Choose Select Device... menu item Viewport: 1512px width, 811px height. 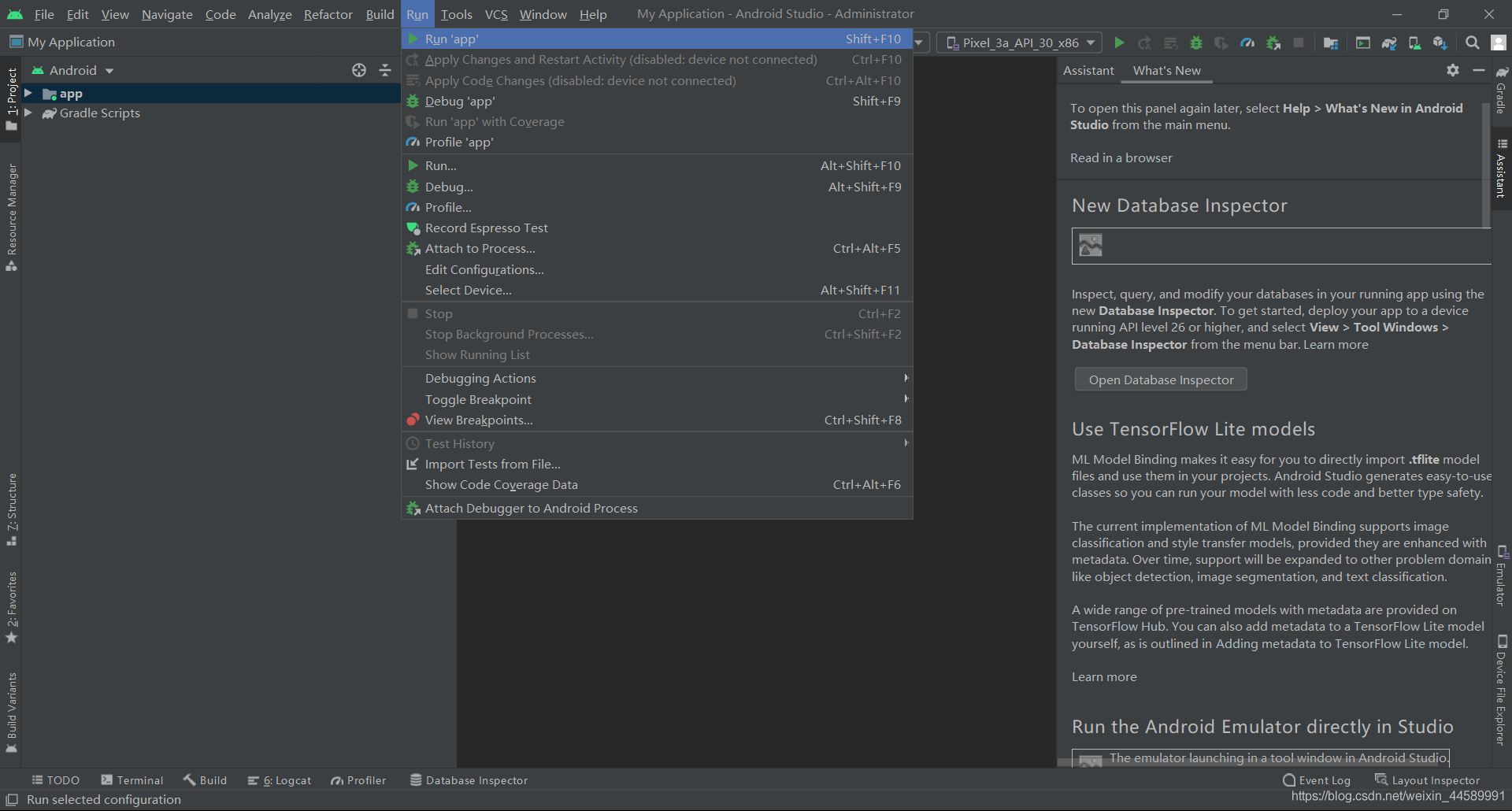[x=657, y=290]
